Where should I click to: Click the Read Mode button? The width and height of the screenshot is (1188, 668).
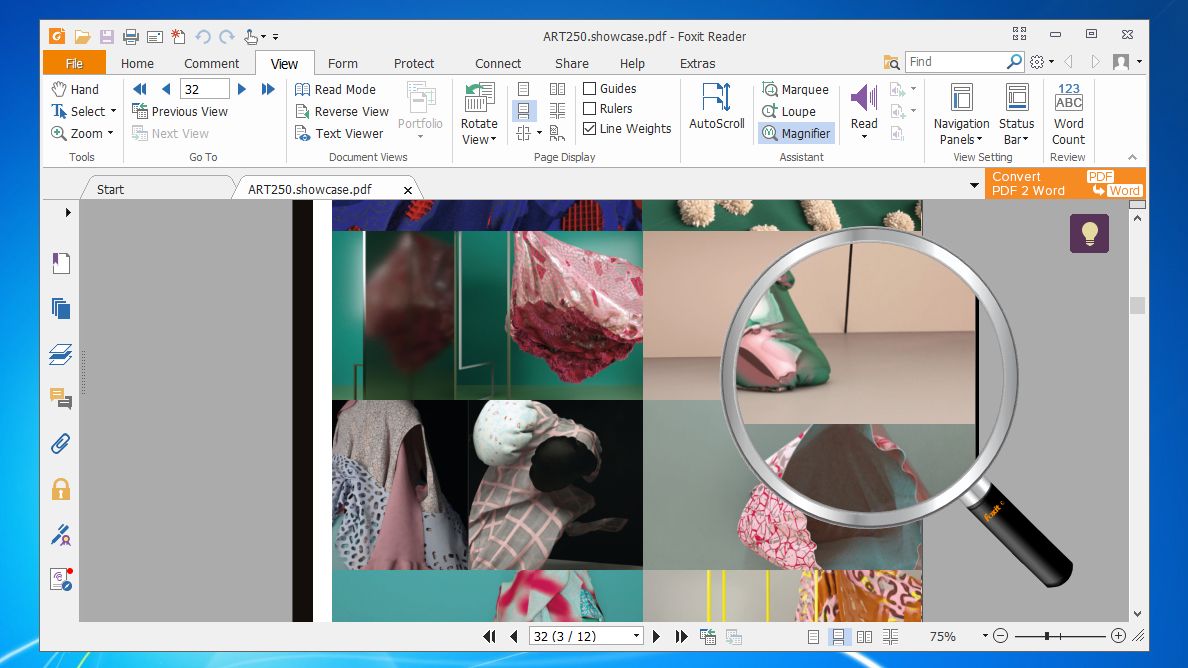click(335, 89)
